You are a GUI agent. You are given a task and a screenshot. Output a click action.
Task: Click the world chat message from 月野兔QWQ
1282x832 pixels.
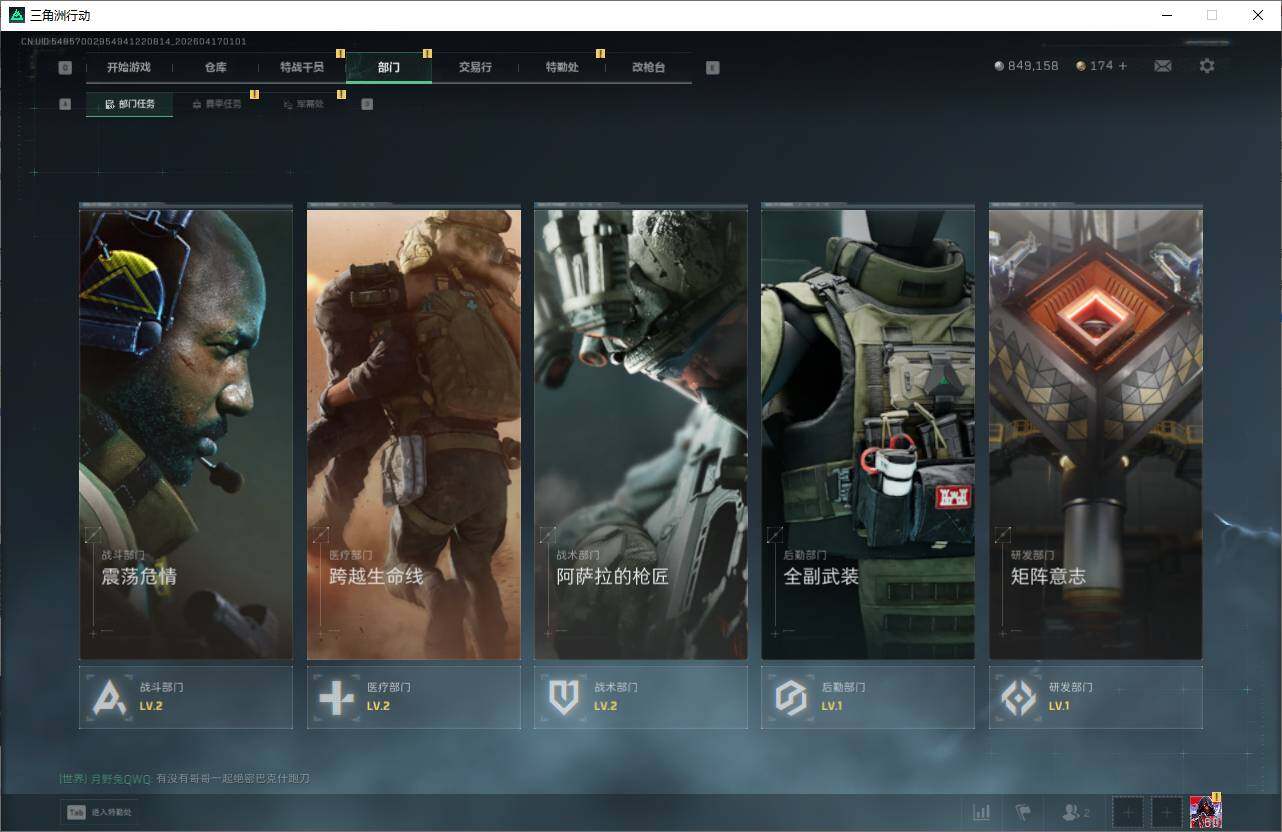[184, 778]
